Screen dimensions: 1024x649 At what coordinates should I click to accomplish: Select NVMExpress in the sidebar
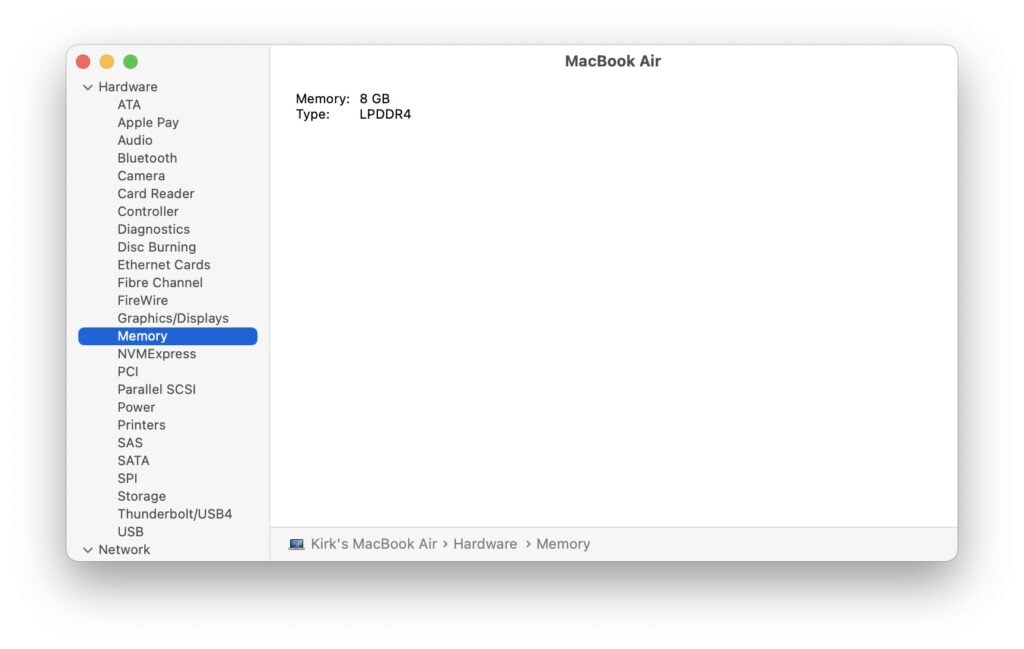tap(156, 353)
